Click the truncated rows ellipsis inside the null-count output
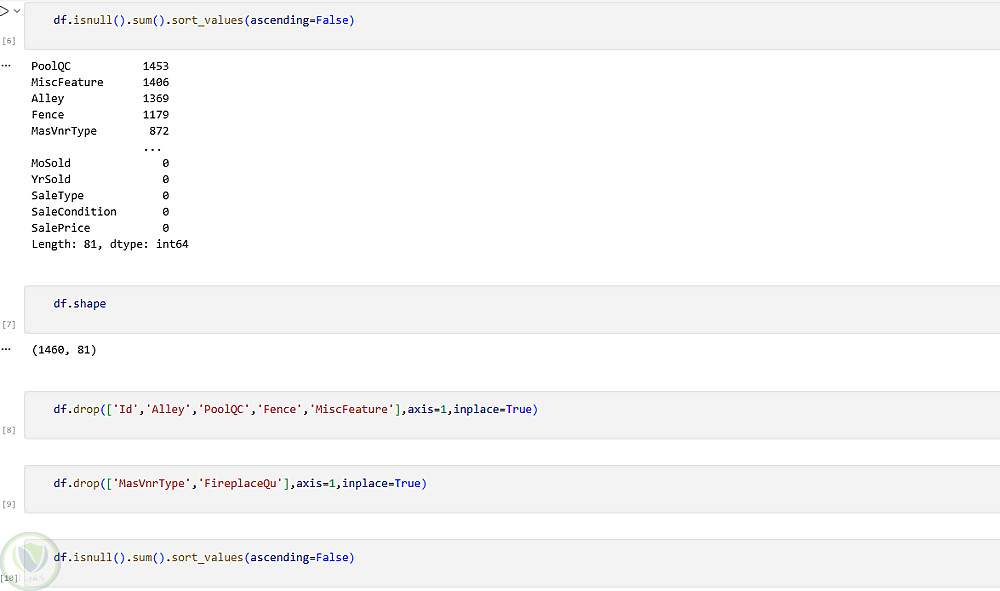Screen dimensions: 1000x591 click(x=152, y=147)
